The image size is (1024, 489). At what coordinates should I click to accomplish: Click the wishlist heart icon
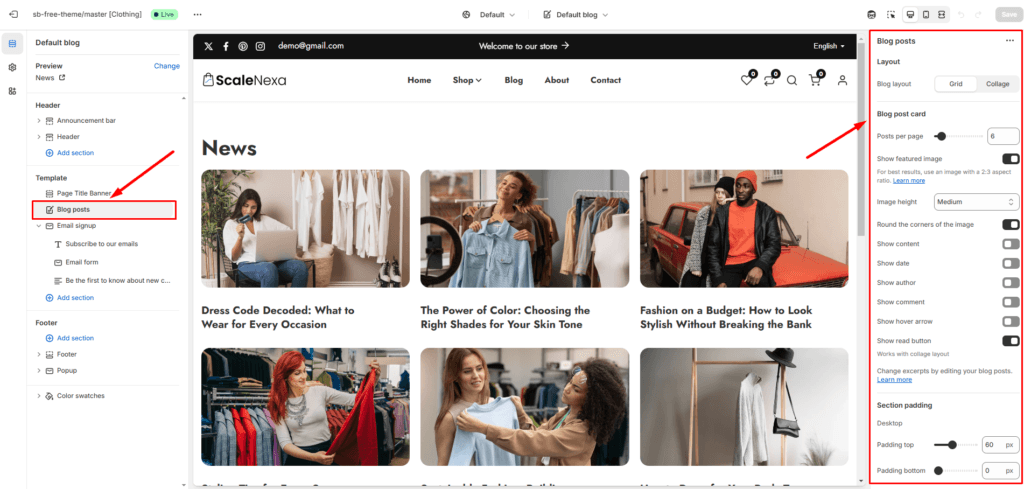(746, 81)
